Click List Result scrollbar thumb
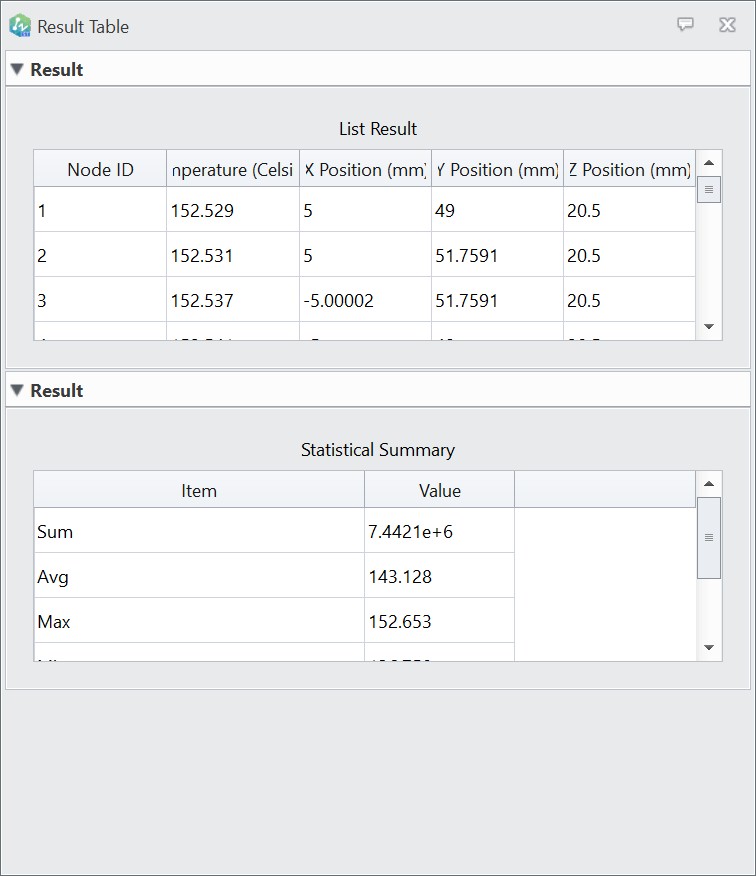Screen dimensions: 756x876 pos(708,188)
